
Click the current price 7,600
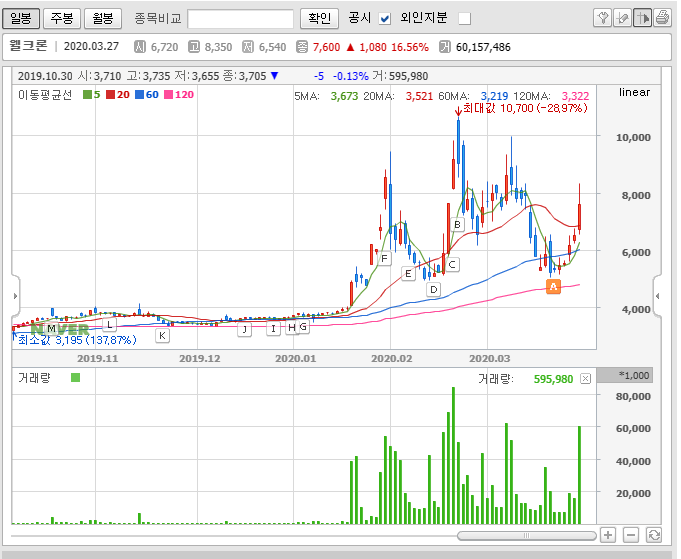pyautogui.click(x=327, y=47)
